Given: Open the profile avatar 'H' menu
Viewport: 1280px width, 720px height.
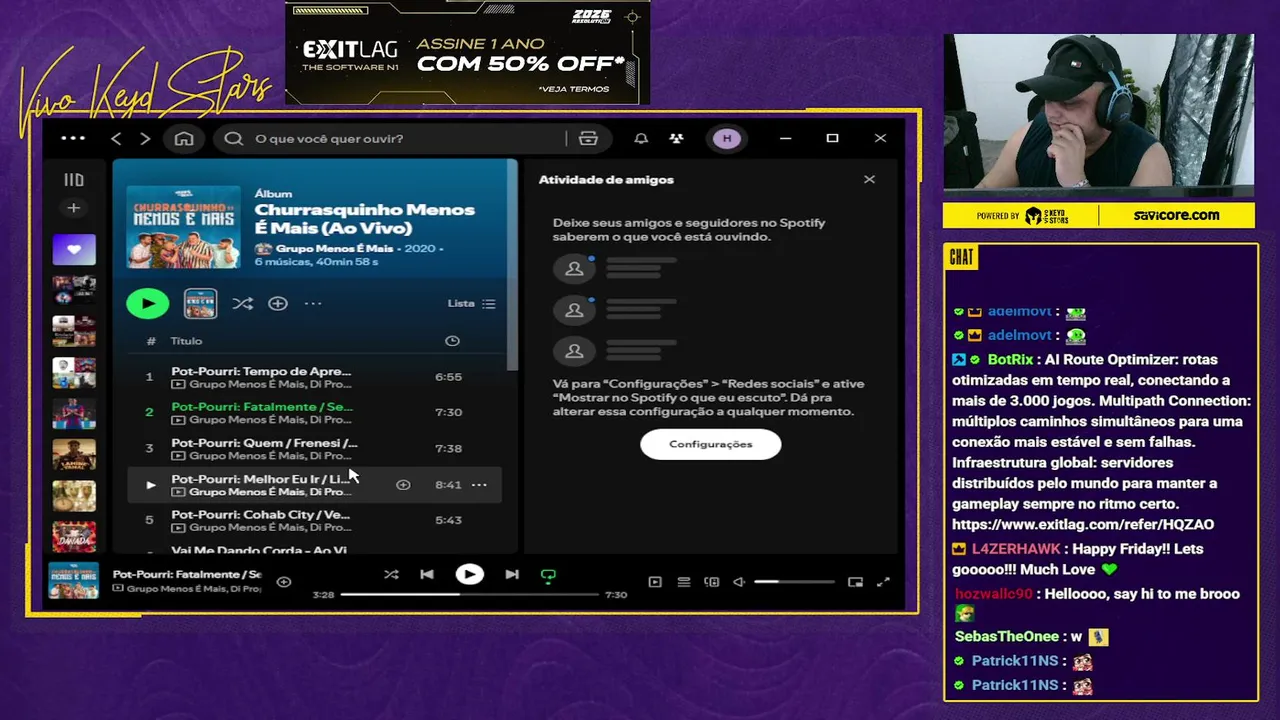Looking at the screenshot, I should (x=727, y=138).
